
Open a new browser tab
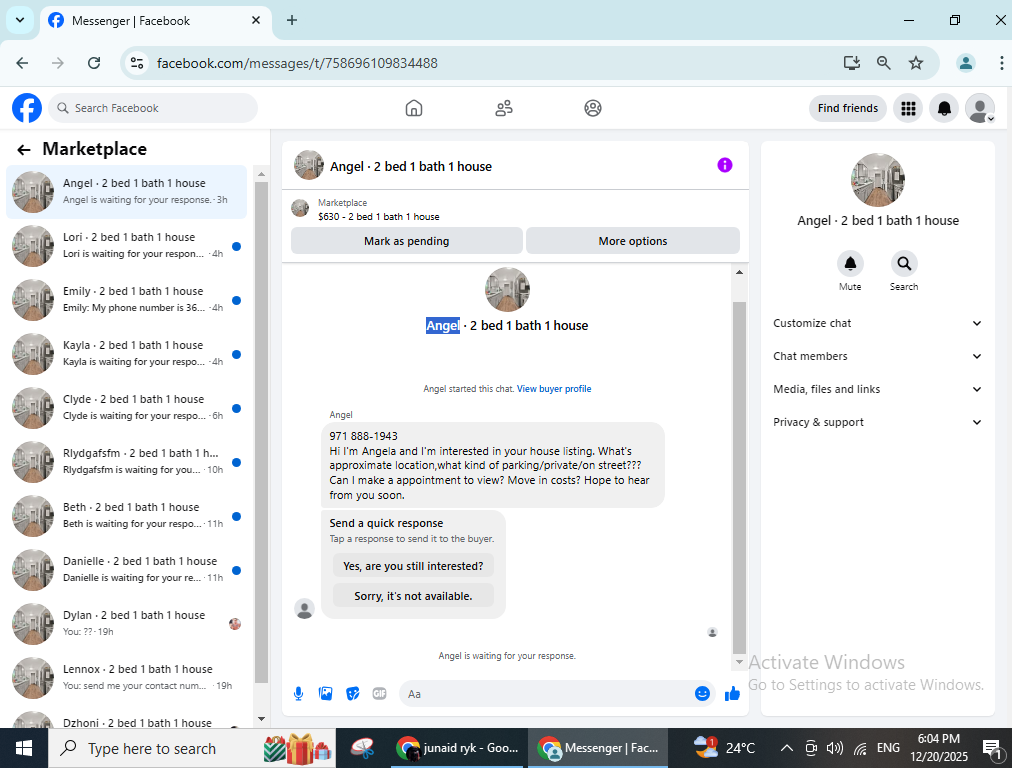pos(292,20)
